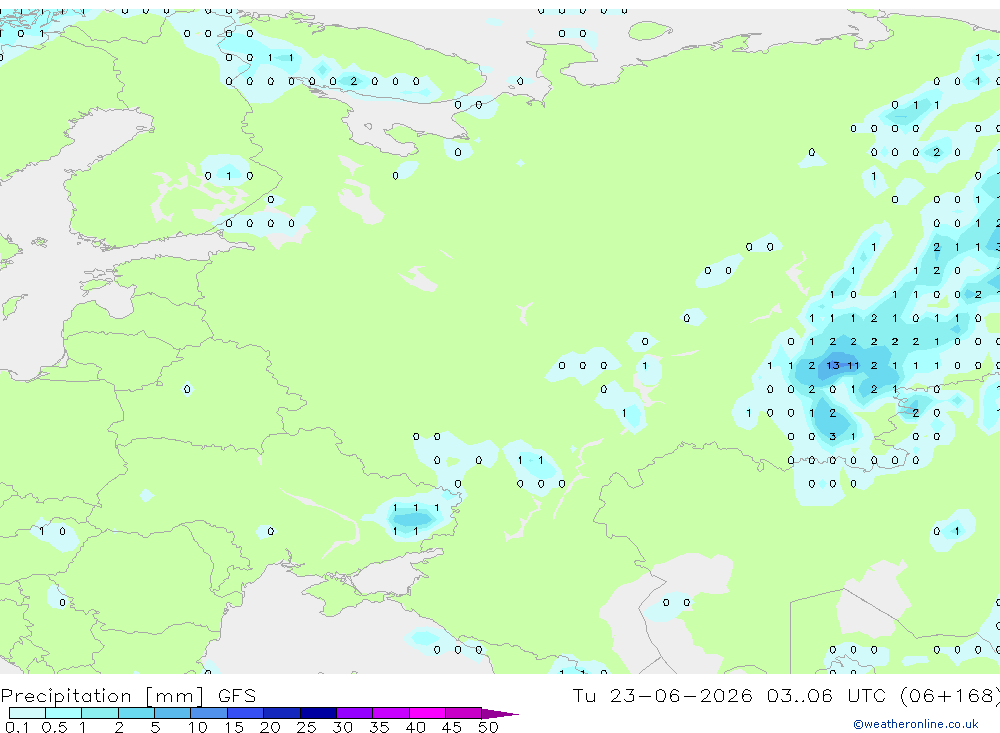
Task: Click the 1–2 mm legend swatch
Action: (x=100, y=713)
